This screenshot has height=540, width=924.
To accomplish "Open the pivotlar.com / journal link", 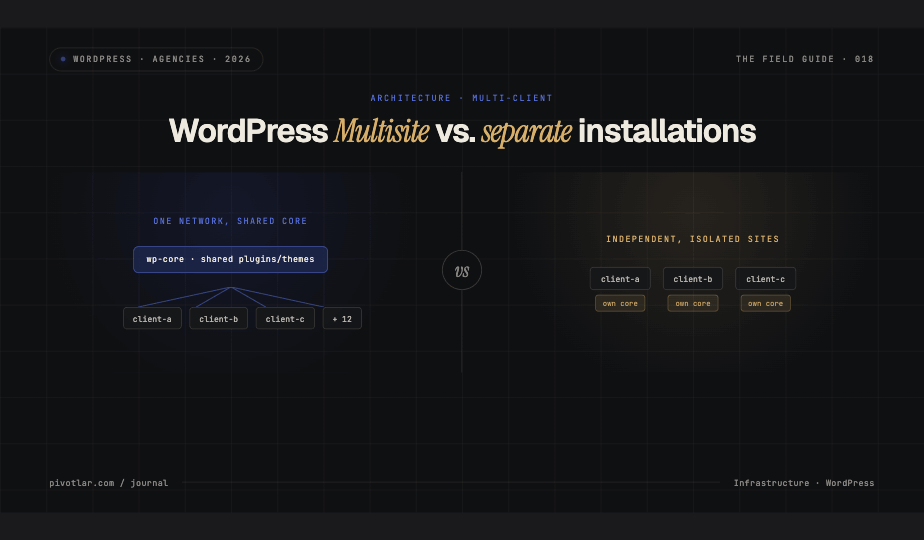I will tap(108, 483).
